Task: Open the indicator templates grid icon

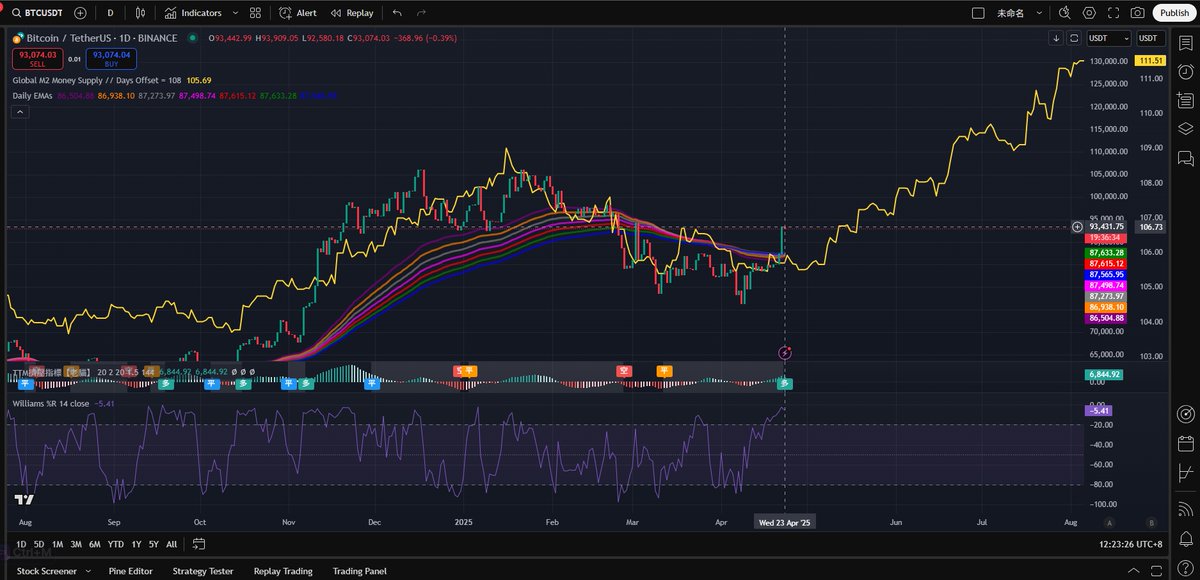Action: pyautogui.click(x=256, y=13)
